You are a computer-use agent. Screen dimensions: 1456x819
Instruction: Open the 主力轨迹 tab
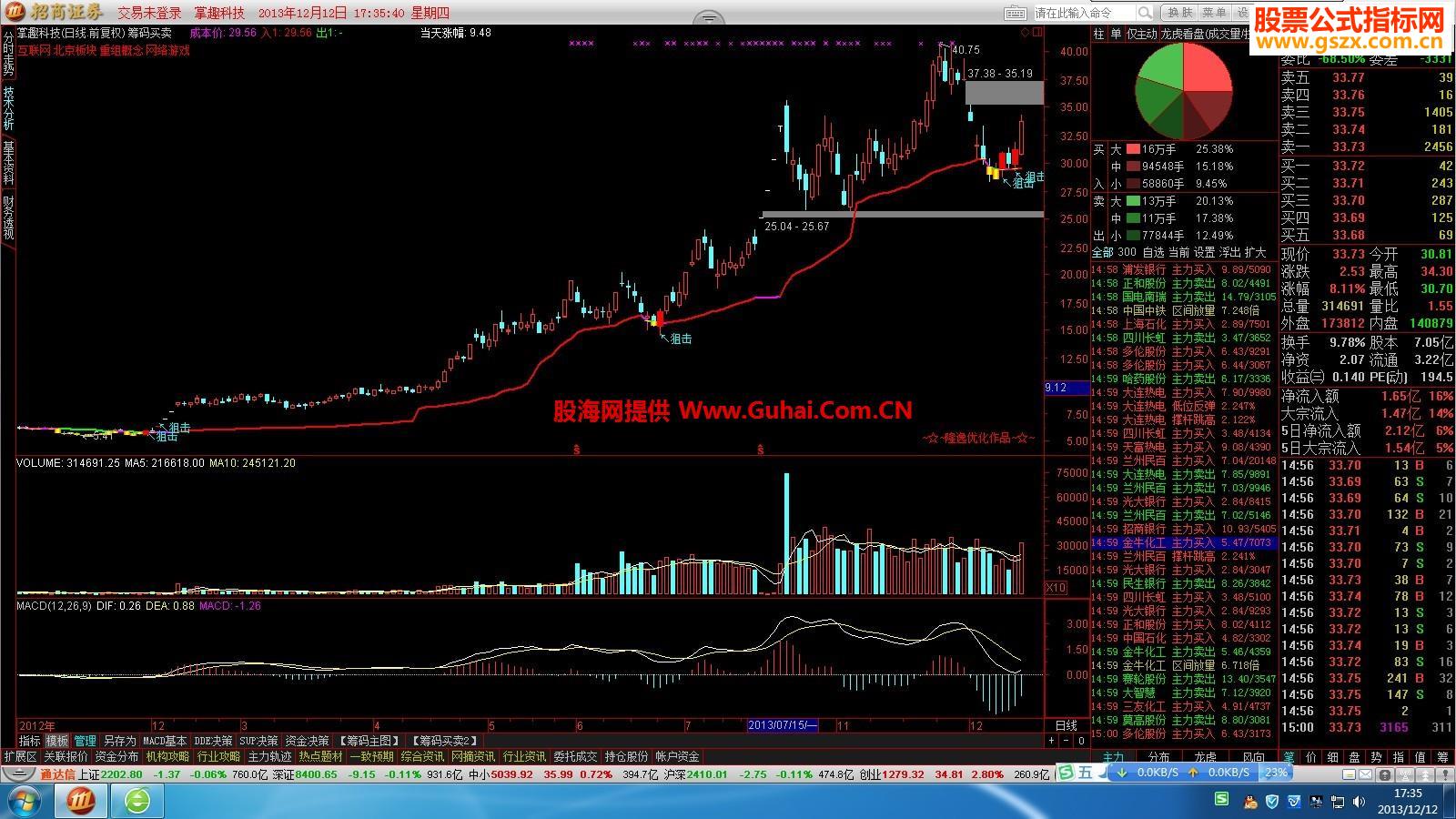pos(270,756)
